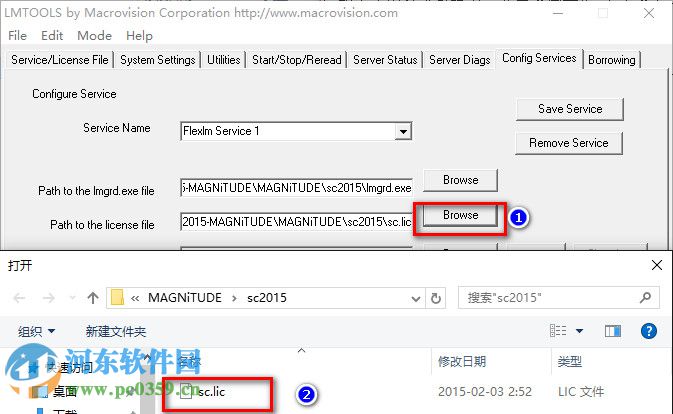Browse for the lmgrd.exe file
The image size is (673, 414).
pos(461,180)
